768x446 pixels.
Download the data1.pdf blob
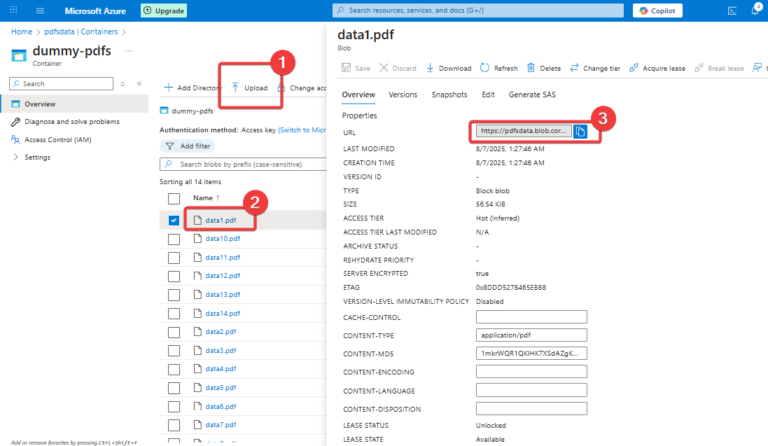coord(448,68)
